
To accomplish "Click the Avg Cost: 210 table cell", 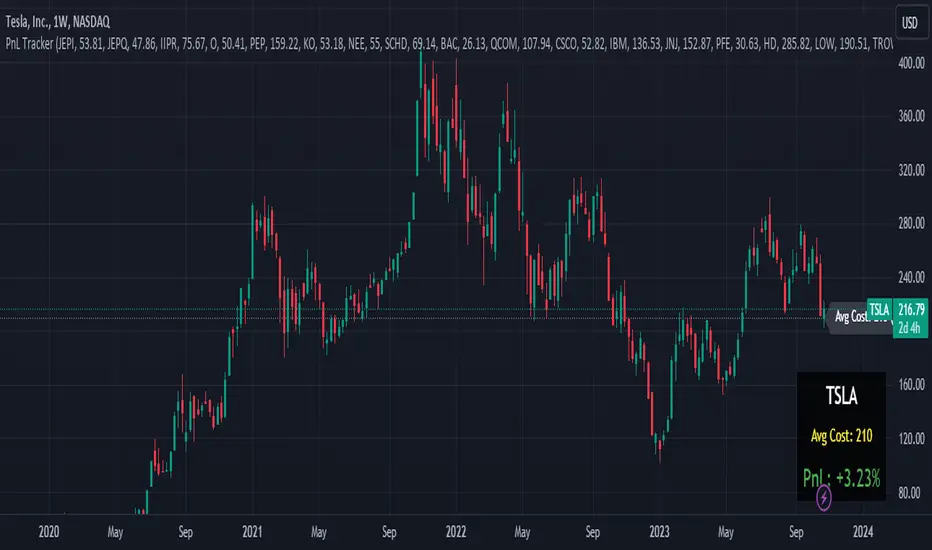I will (841, 436).
